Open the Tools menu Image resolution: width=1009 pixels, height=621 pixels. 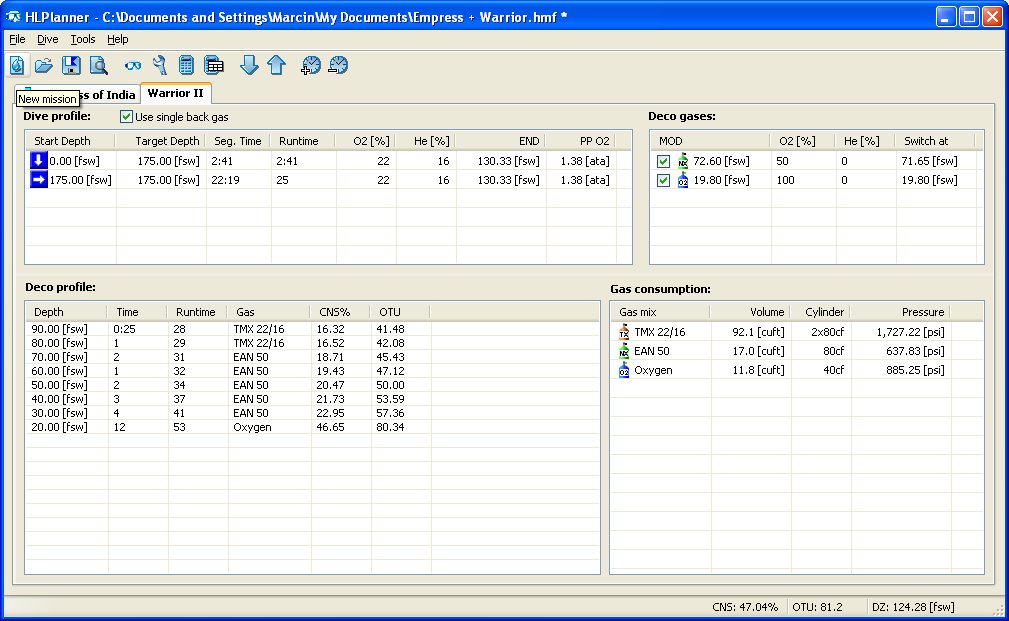83,39
